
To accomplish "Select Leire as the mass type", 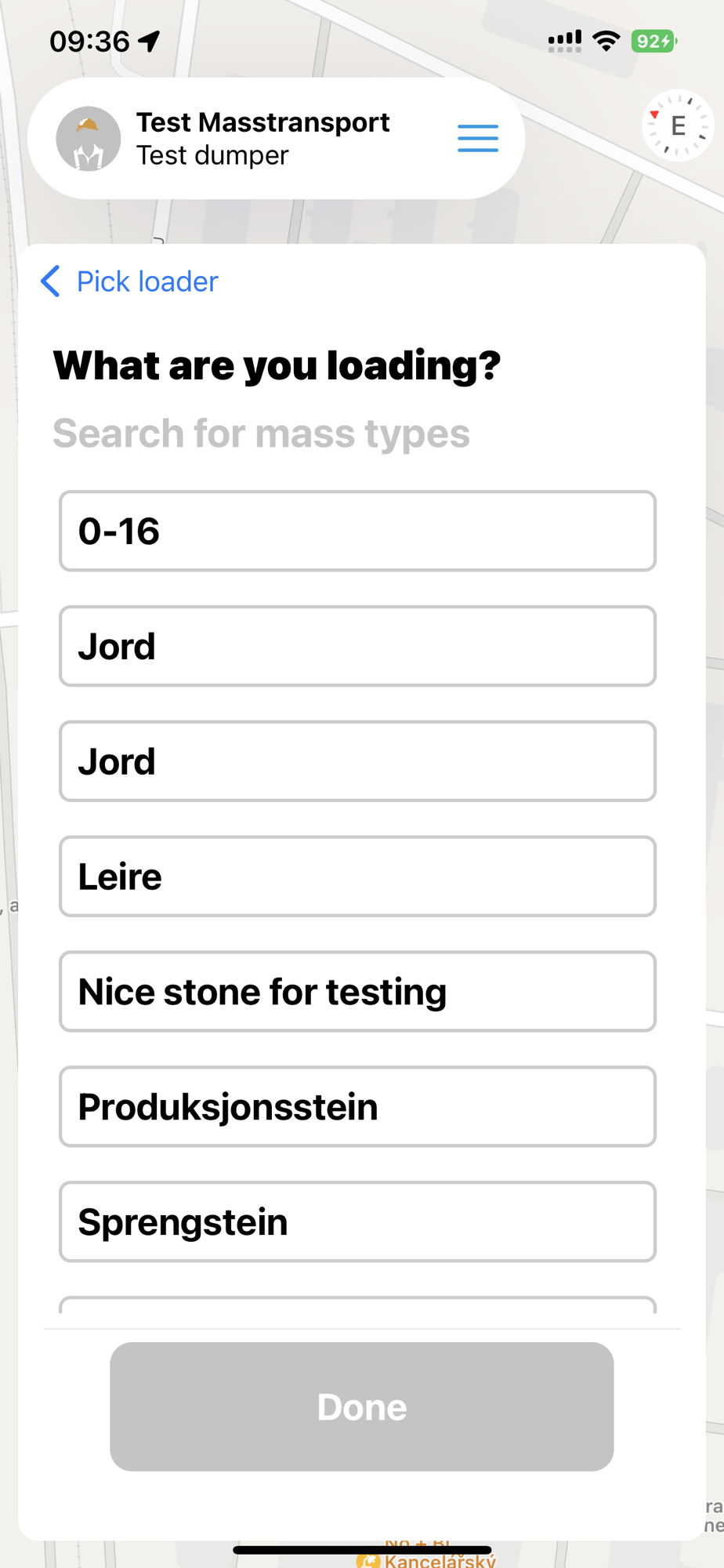I will pos(357,877).
